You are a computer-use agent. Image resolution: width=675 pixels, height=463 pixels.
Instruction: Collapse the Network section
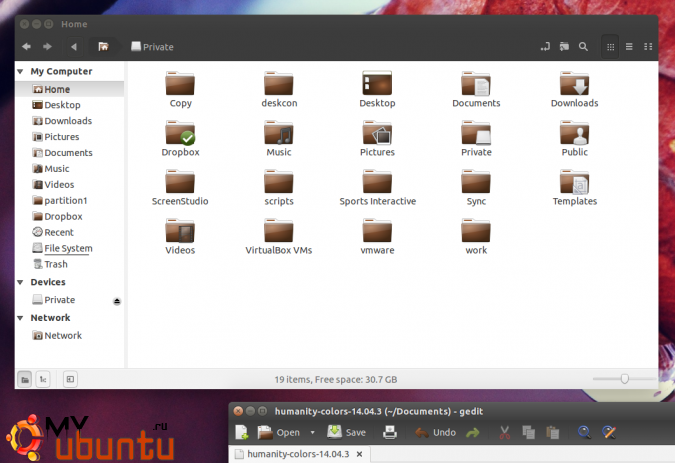click(x=21, y=318)
